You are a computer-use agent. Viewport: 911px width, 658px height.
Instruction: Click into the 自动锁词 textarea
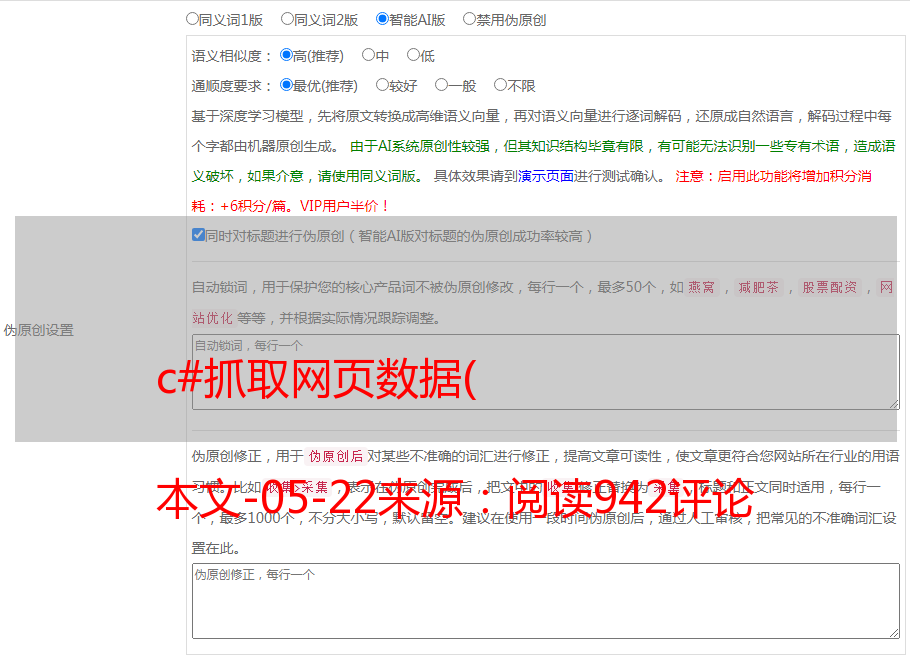point(546,372)
